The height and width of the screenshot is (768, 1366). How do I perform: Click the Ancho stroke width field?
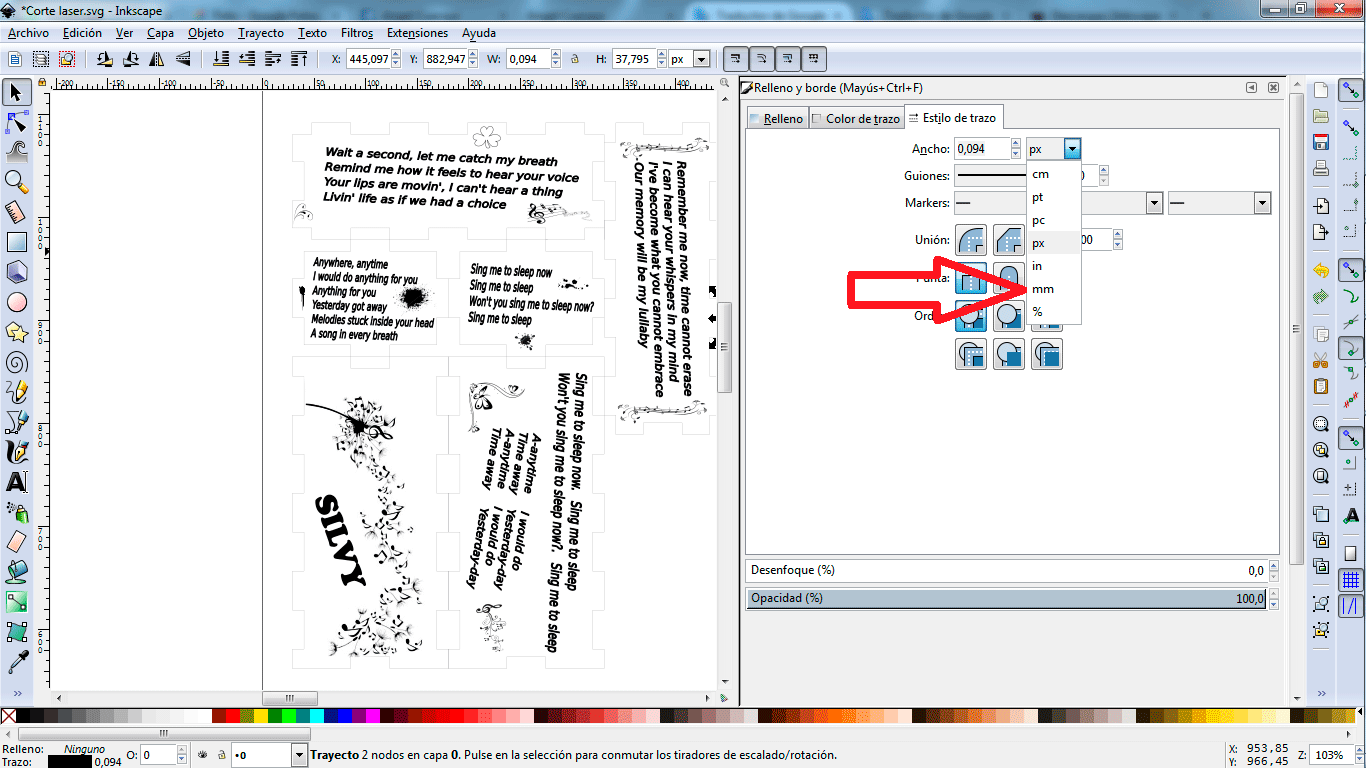pos(982,149)
